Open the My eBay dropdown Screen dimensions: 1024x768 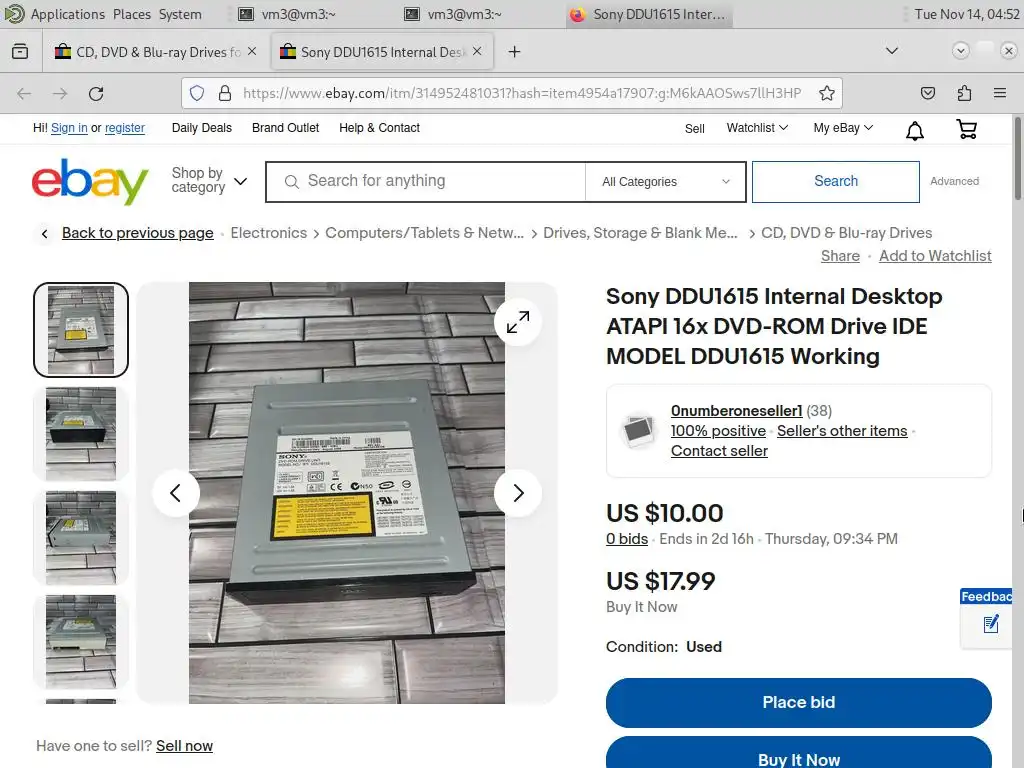[843, 128]
